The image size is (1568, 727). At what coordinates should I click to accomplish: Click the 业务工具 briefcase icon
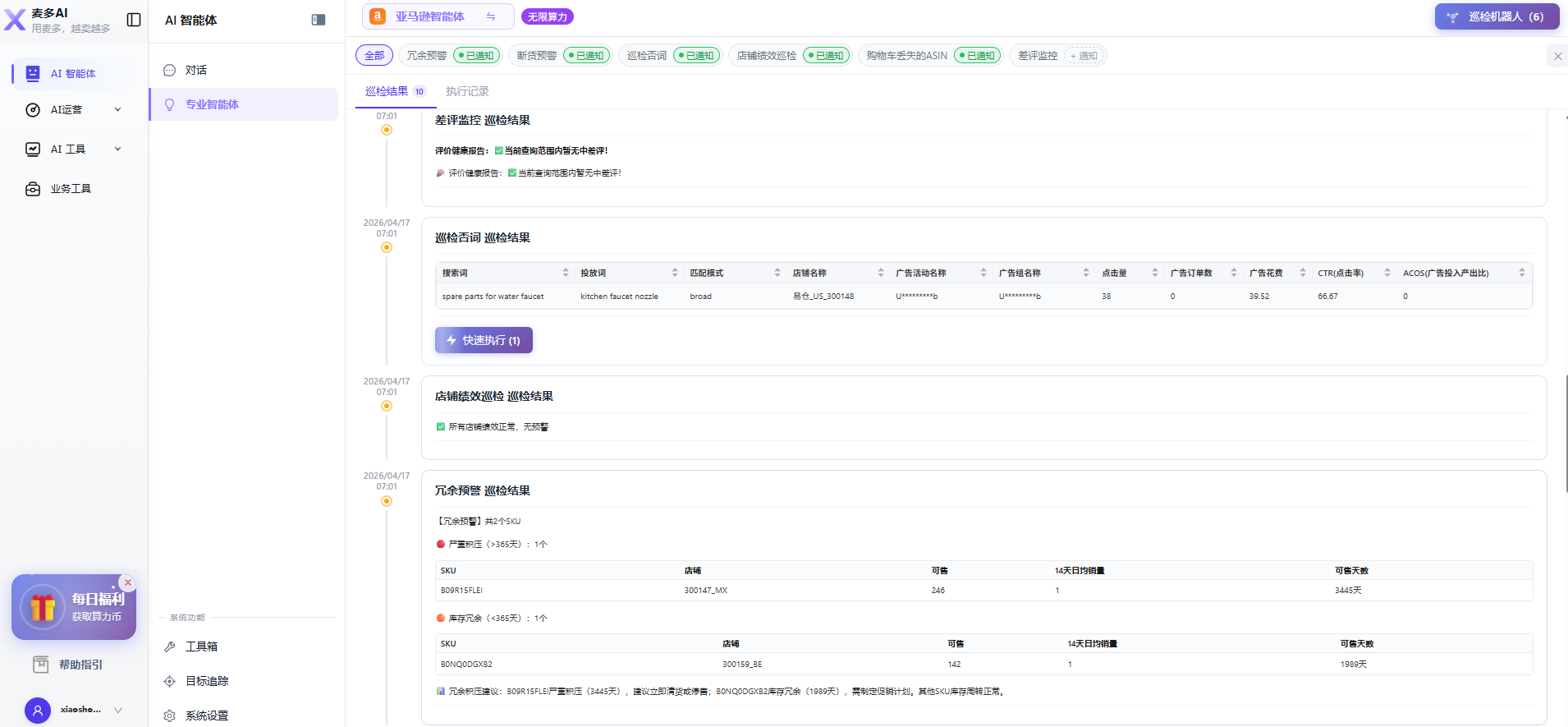[33, 189]
